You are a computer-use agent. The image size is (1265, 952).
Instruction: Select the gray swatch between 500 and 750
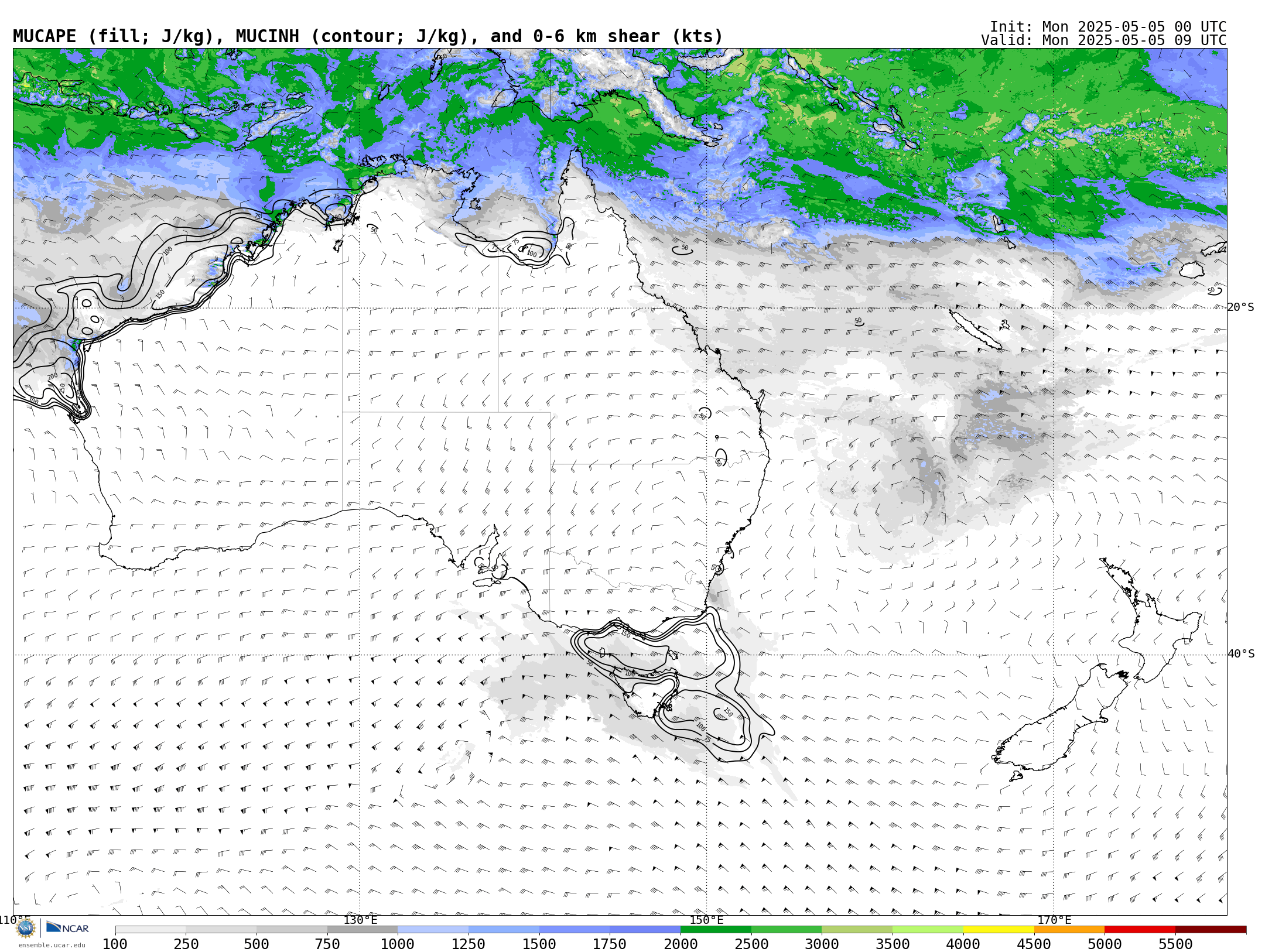(292, 930)
